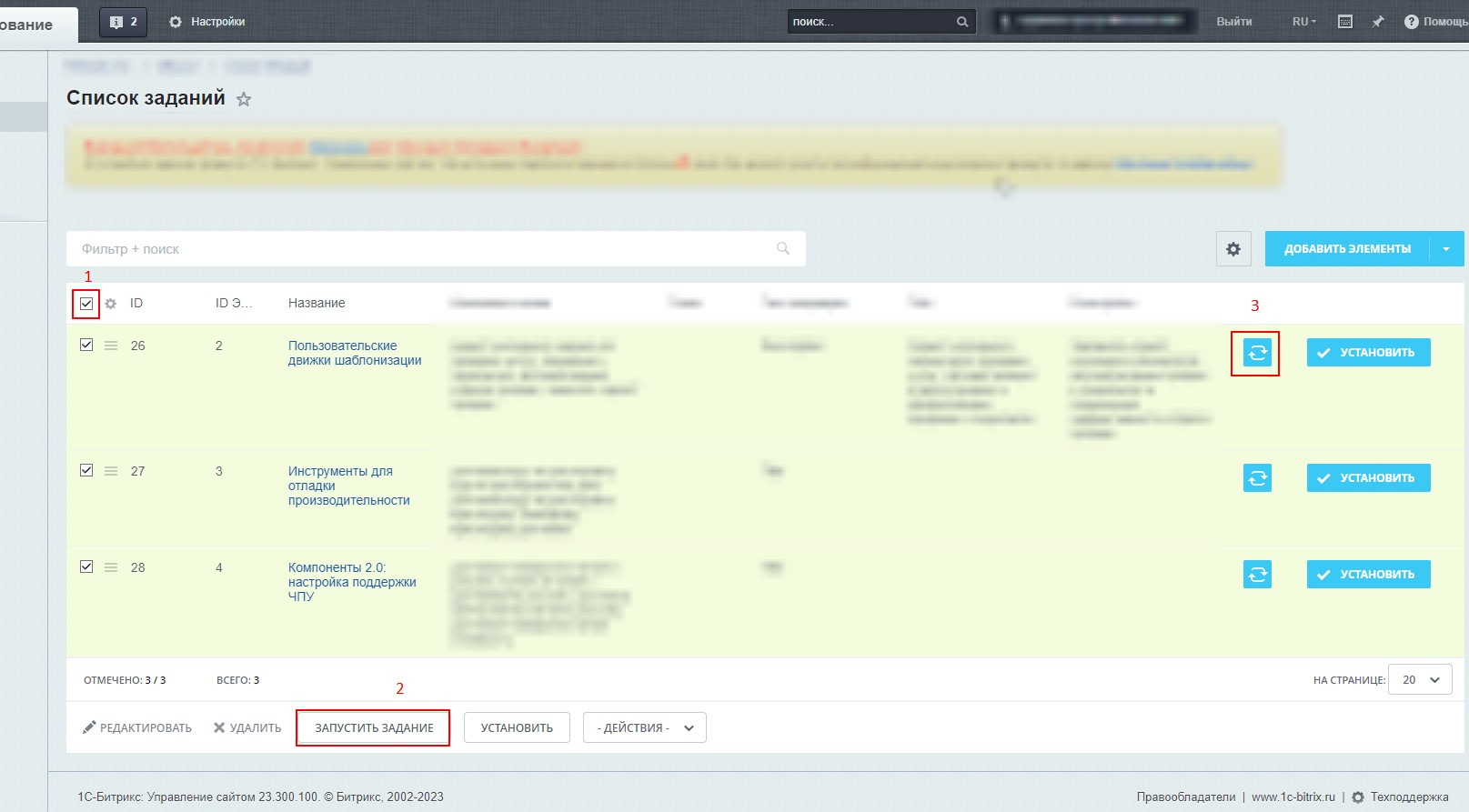
Task: Click the ID cell 26
Action: [138, 346]
